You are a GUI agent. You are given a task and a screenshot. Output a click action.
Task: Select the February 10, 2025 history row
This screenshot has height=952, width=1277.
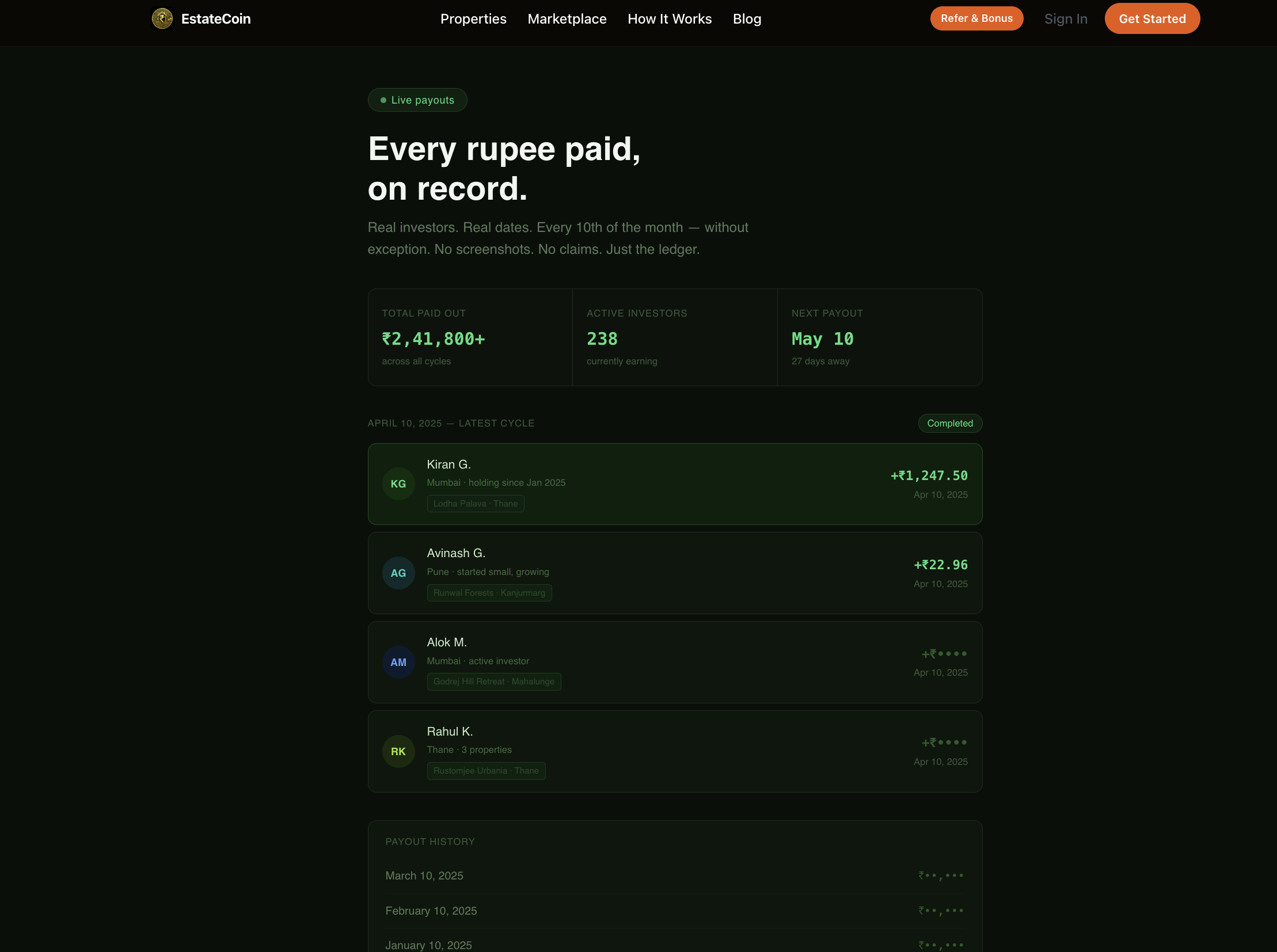(675, 911)
